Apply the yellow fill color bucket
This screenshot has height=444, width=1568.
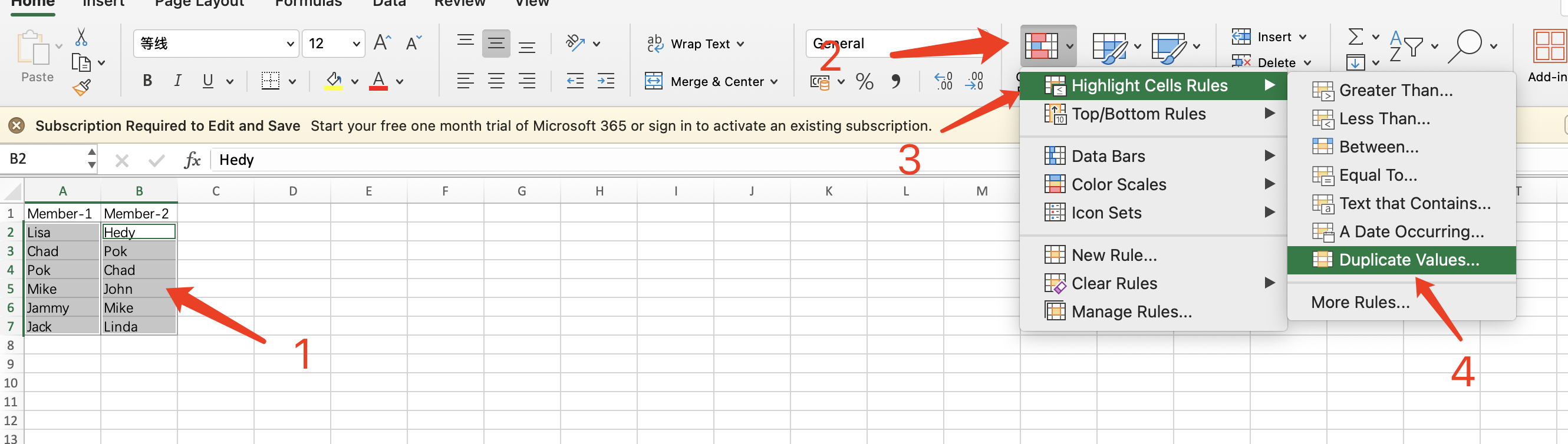click(333, 81)
